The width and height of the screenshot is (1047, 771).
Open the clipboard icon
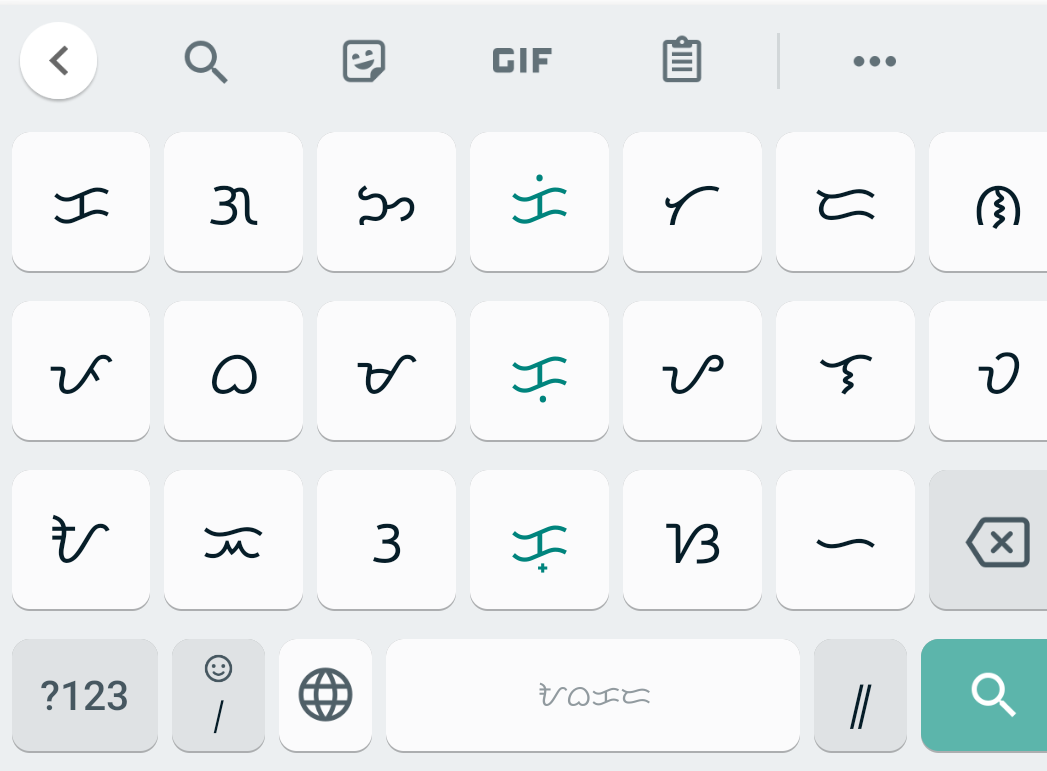tap(682, 59)
